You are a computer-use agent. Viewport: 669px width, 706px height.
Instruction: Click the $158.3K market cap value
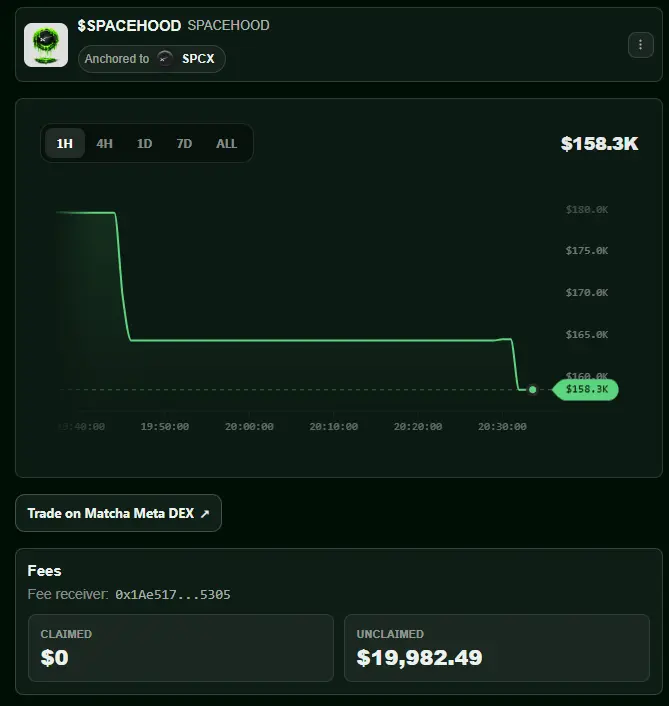(x=599, y=144)
